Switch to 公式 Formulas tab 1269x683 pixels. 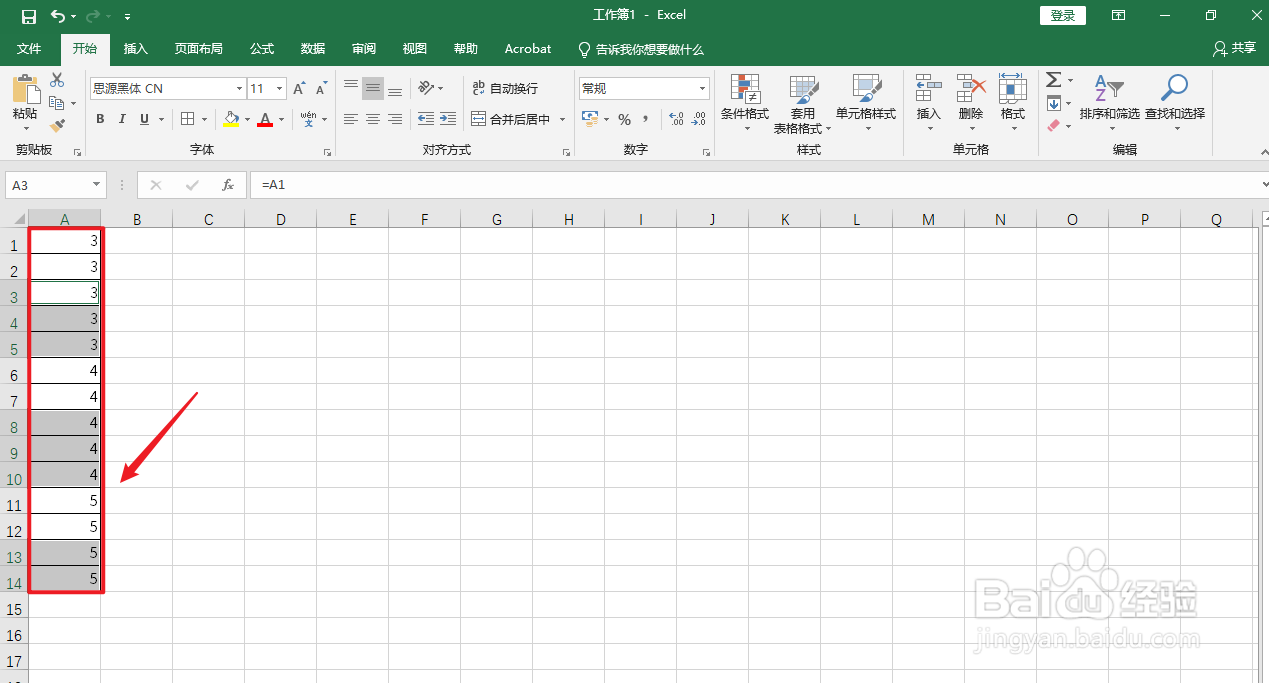262,49
